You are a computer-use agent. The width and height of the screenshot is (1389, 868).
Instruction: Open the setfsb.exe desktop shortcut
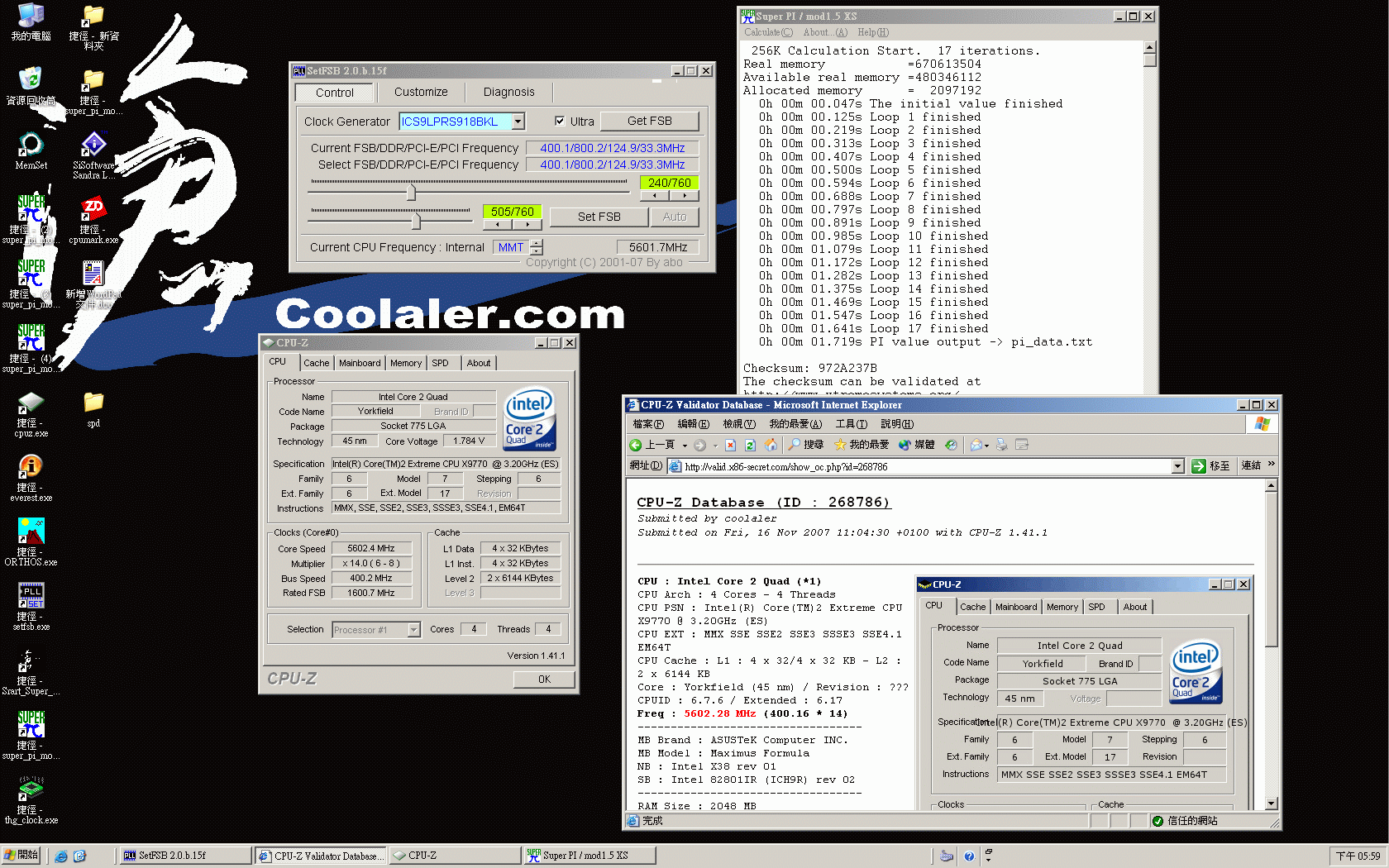coord(31,607)
